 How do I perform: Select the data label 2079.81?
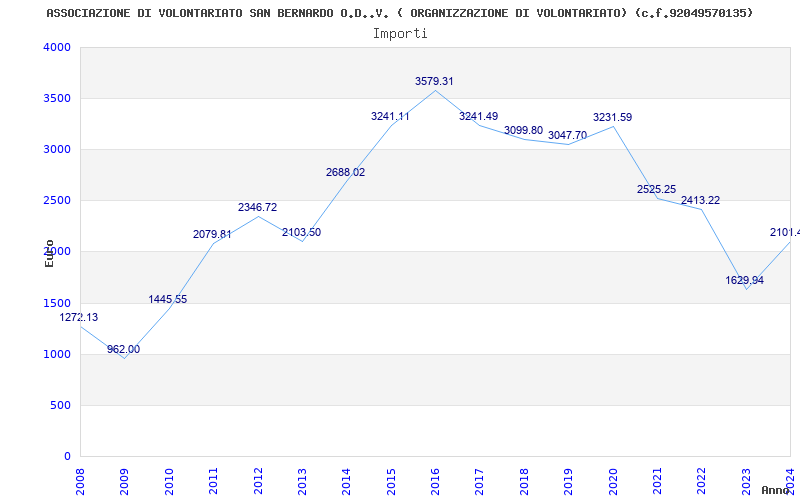(212, 235)
